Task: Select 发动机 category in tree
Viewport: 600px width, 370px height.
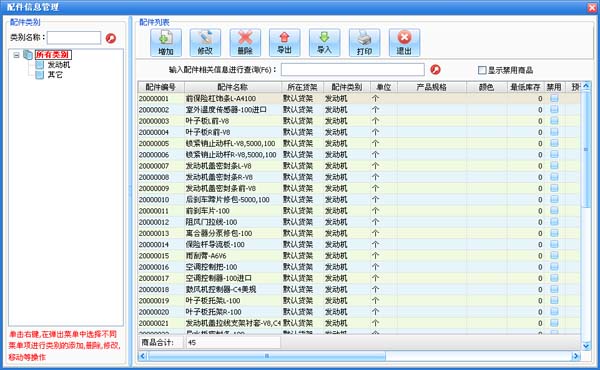Action: 59,65
